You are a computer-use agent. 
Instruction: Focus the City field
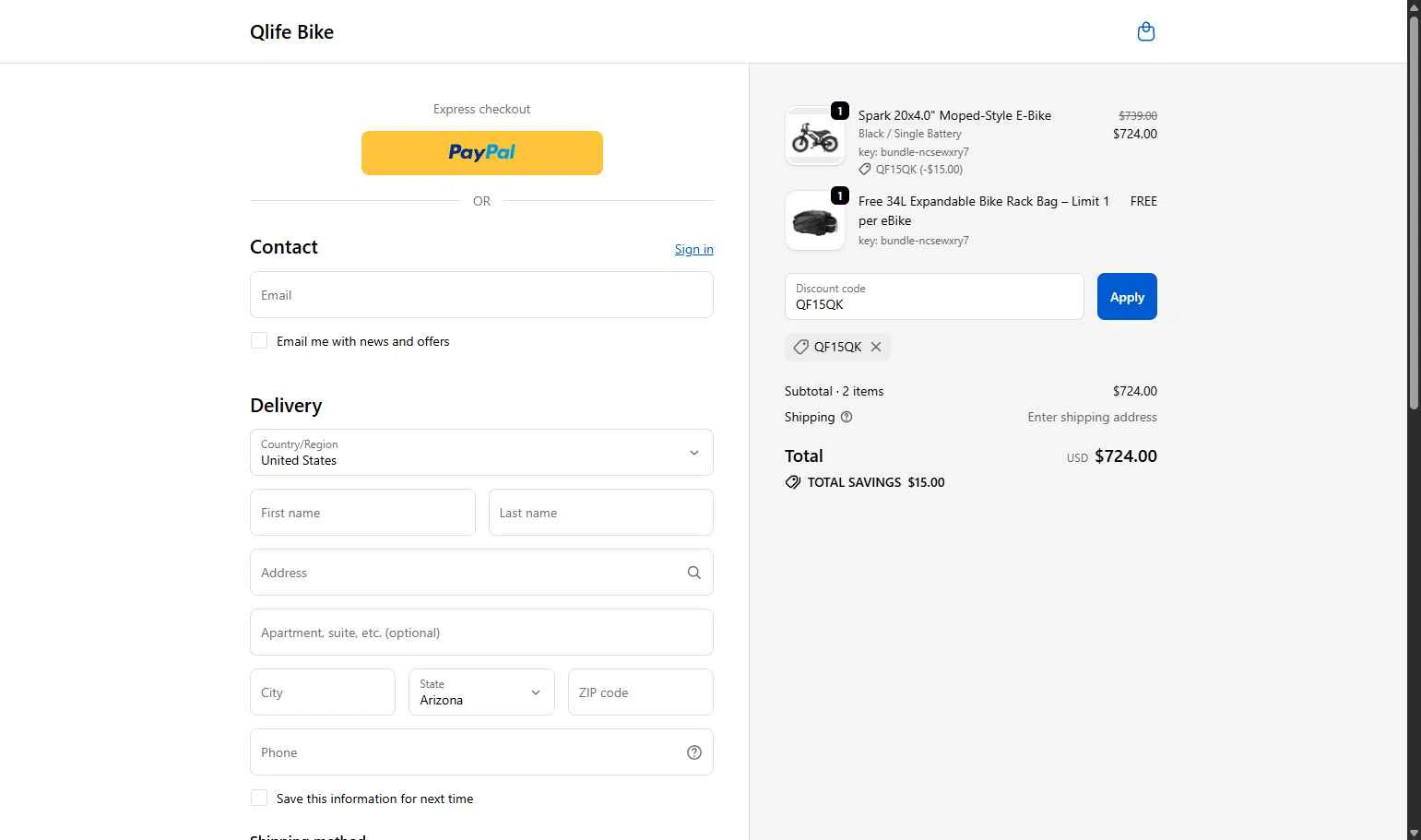point(323,692)
